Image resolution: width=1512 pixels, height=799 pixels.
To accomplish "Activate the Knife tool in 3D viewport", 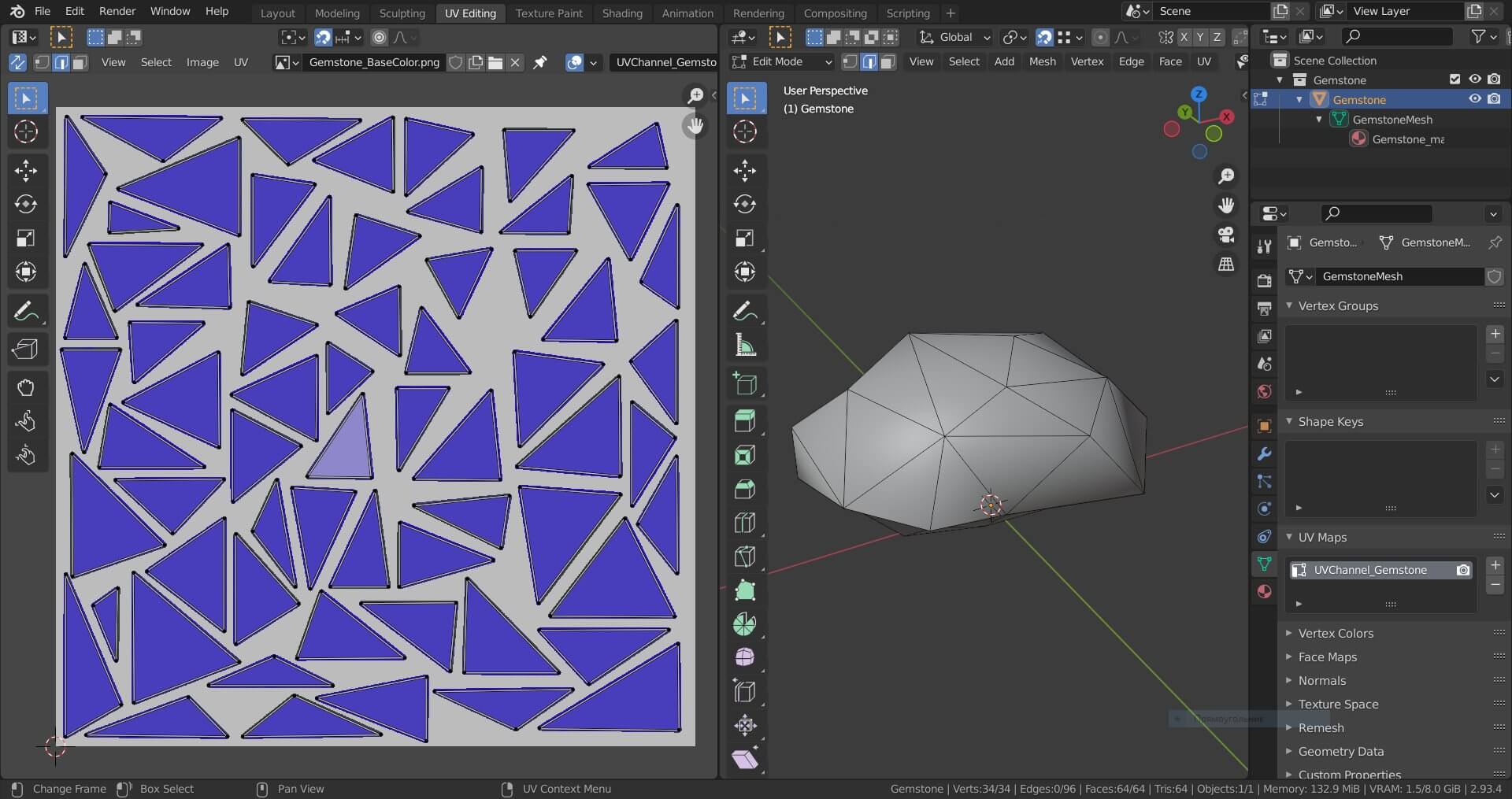I will (x=744, y=557).
